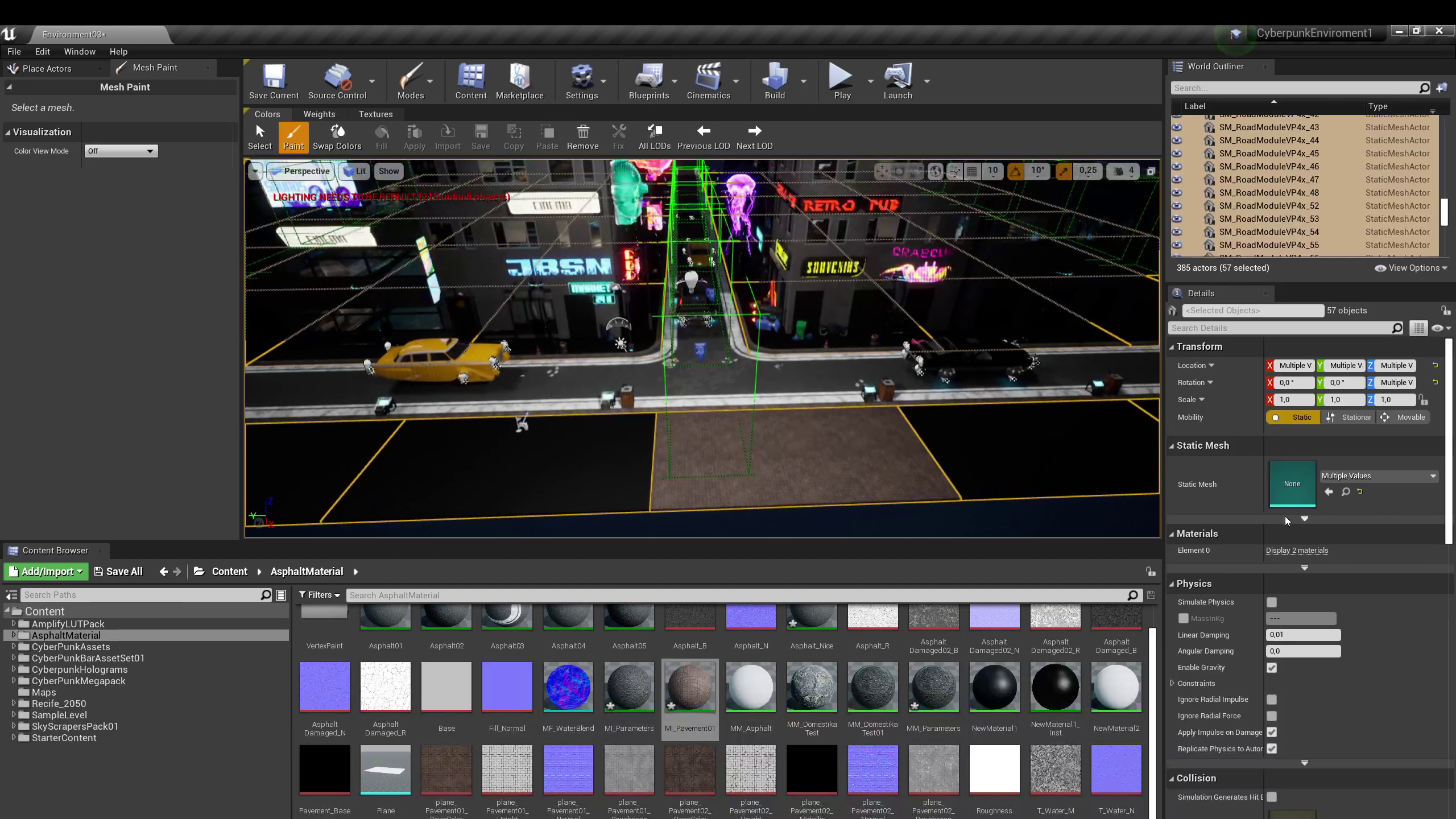Enable the Simulate Physics checkbox
1456x819 pixels.
[1272, 602]
